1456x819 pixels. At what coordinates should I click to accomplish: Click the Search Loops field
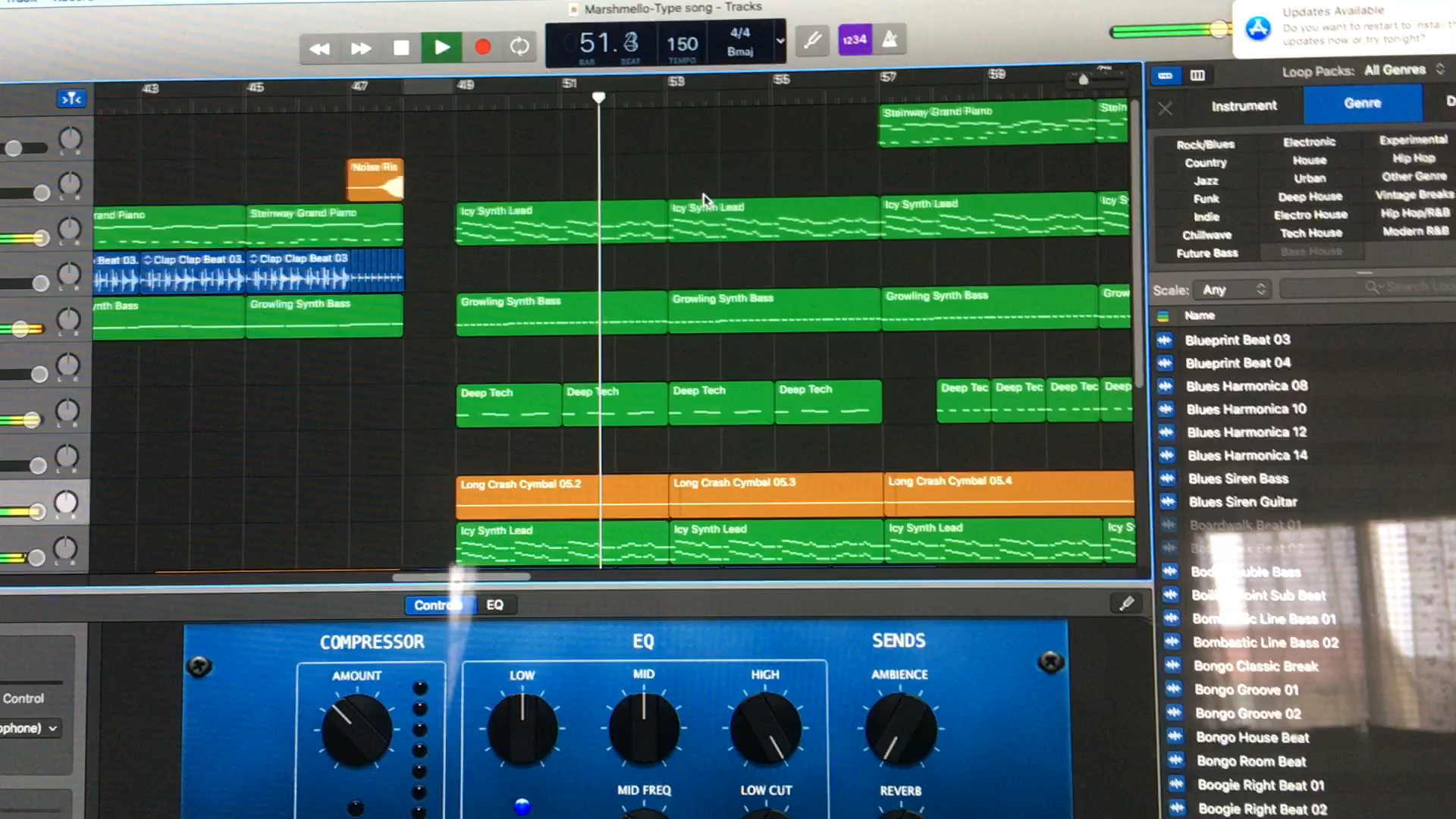coord(1369,287)
